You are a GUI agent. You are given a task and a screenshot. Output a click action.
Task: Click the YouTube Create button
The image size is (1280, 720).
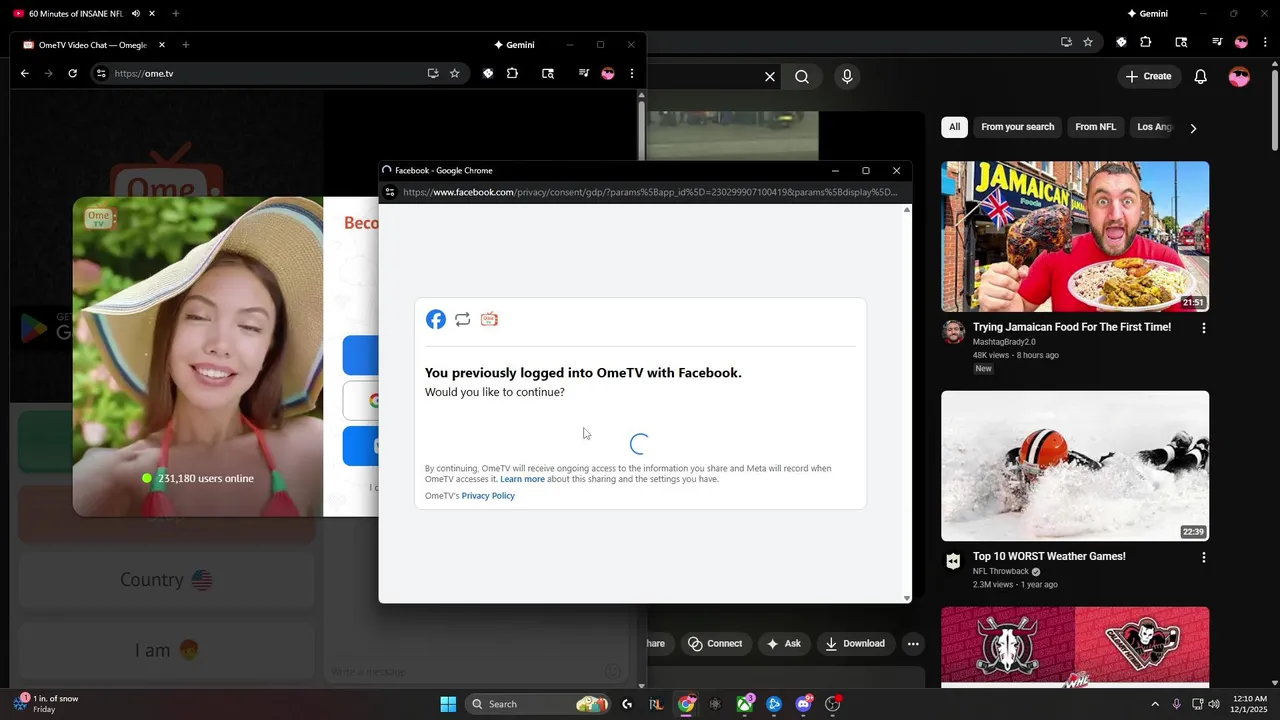[x=1148, y=76]
